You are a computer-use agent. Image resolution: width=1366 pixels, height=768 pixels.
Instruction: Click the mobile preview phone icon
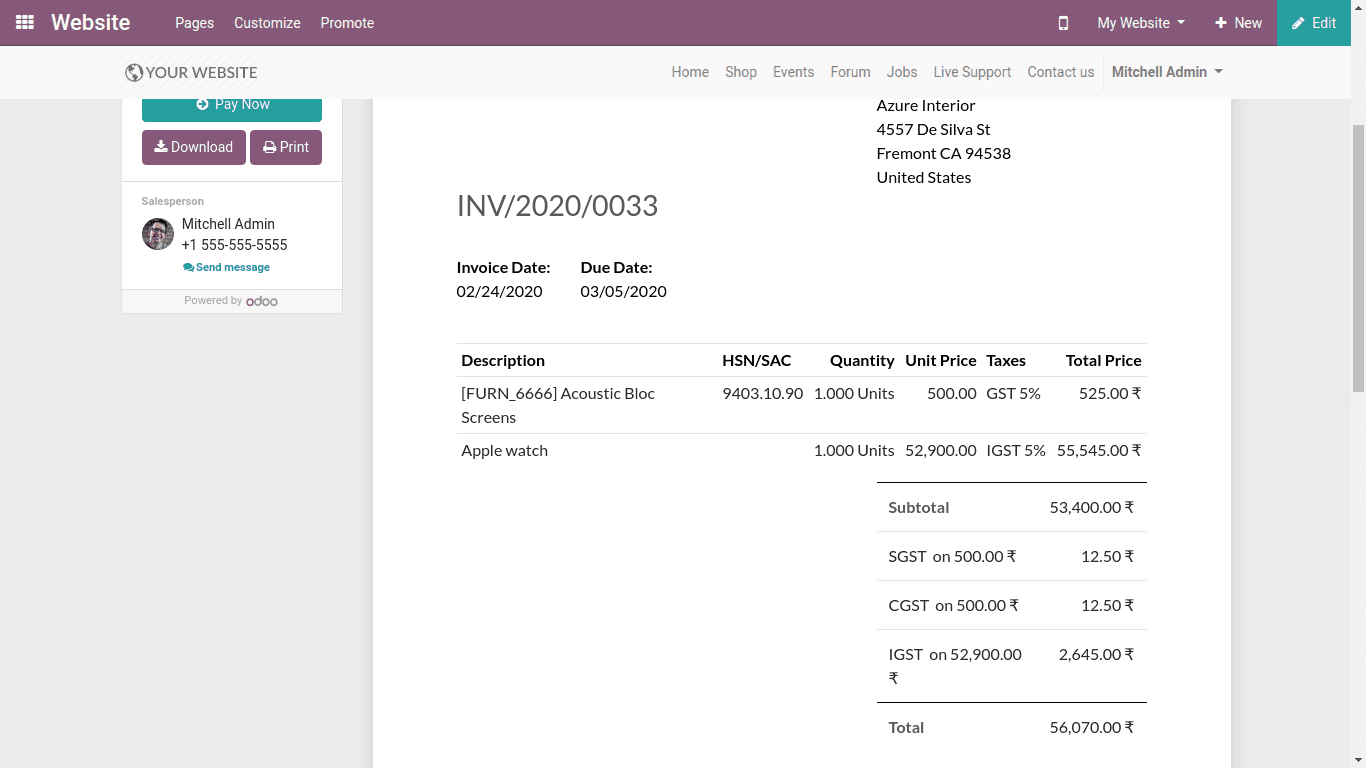[x=1063, y=23]
